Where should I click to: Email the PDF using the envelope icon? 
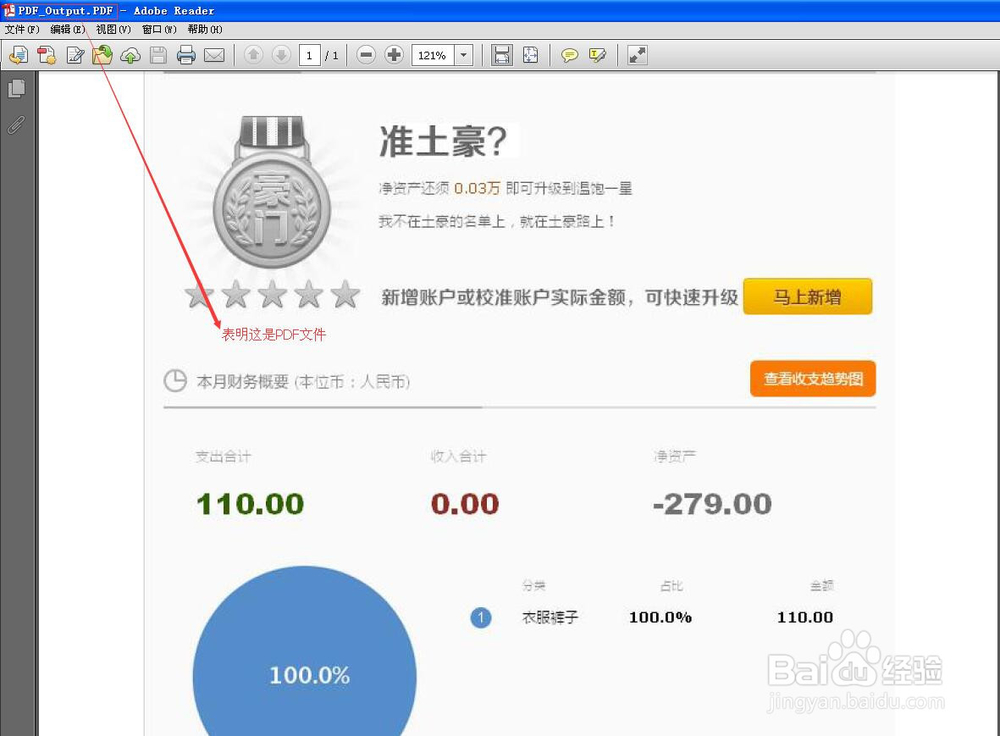pyautogui.click(x=214, y=55)
